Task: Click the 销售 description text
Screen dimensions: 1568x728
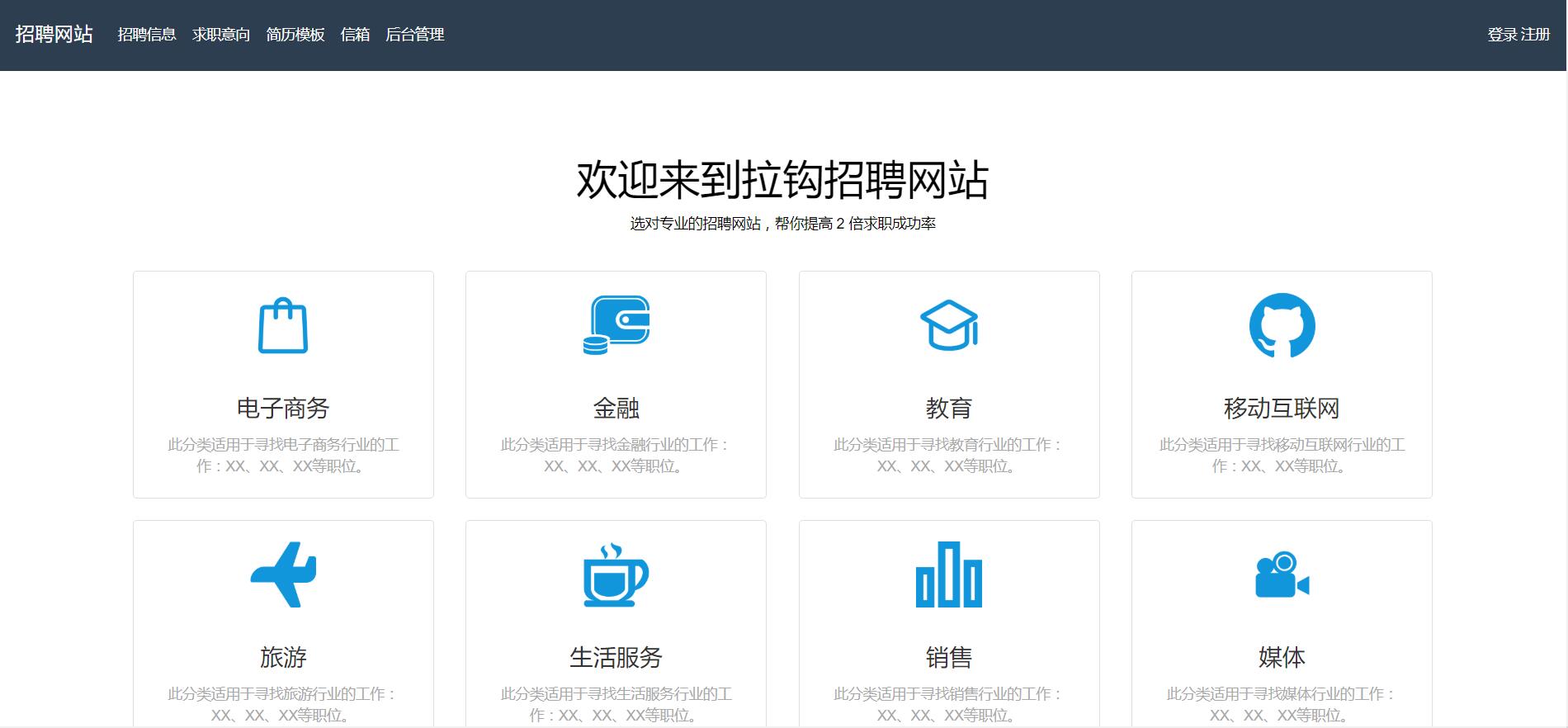Action: coord(949,704)
